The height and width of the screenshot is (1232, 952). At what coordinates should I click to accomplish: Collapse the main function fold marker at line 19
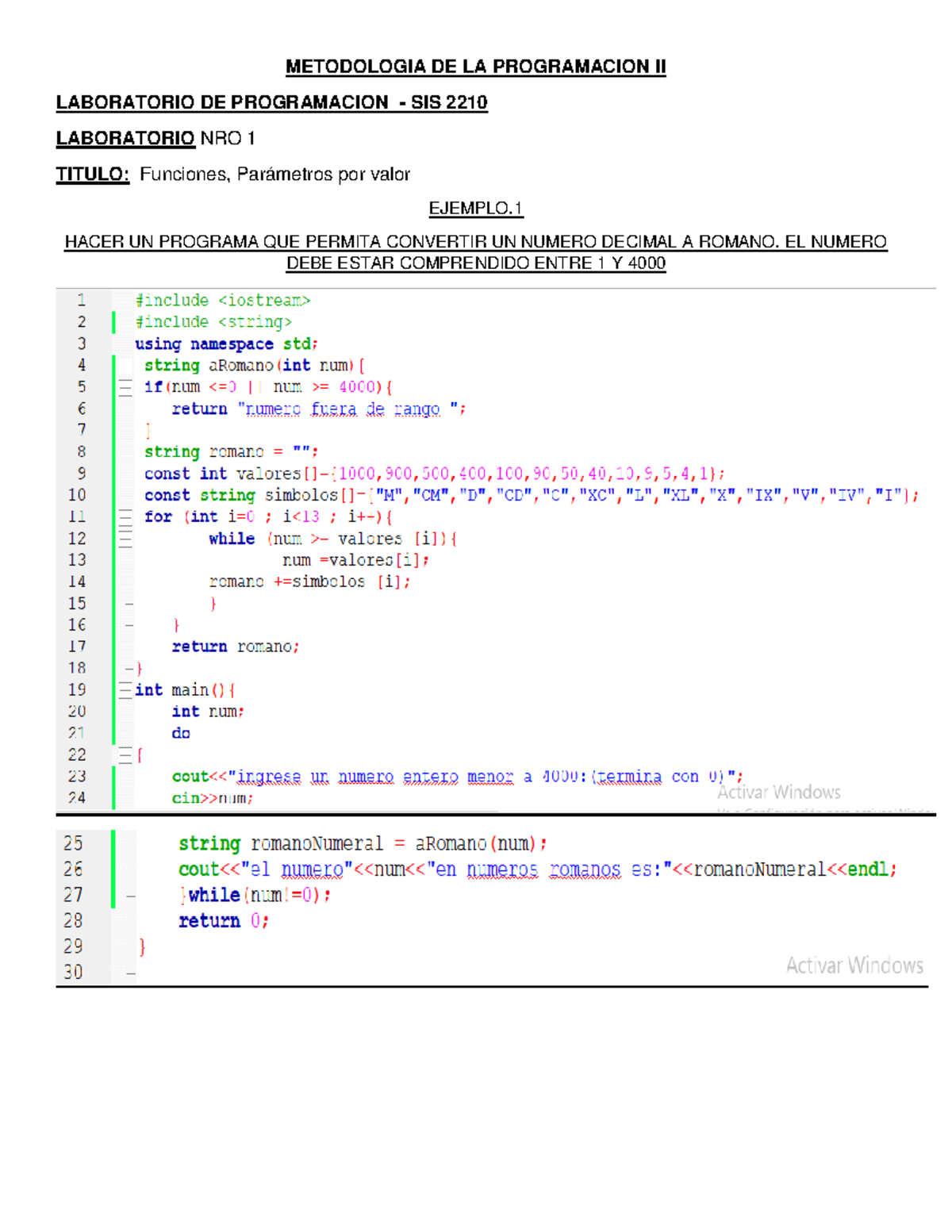126,689
